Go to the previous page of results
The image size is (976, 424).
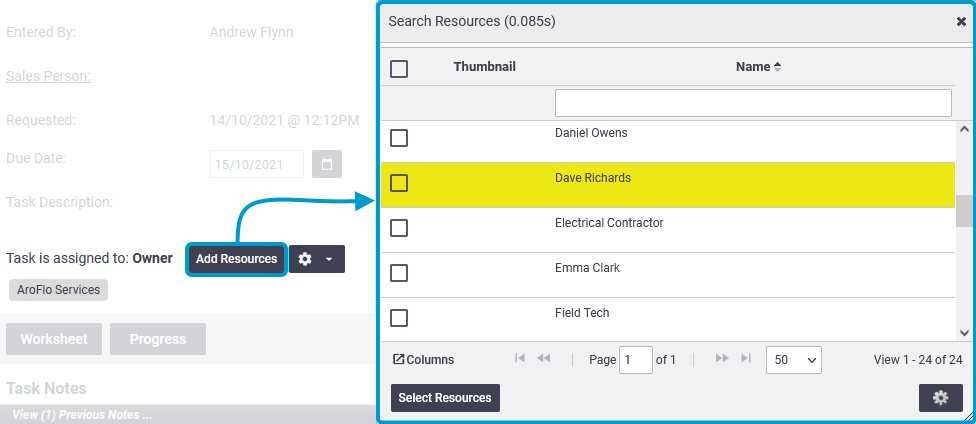[x=543, y=358]
